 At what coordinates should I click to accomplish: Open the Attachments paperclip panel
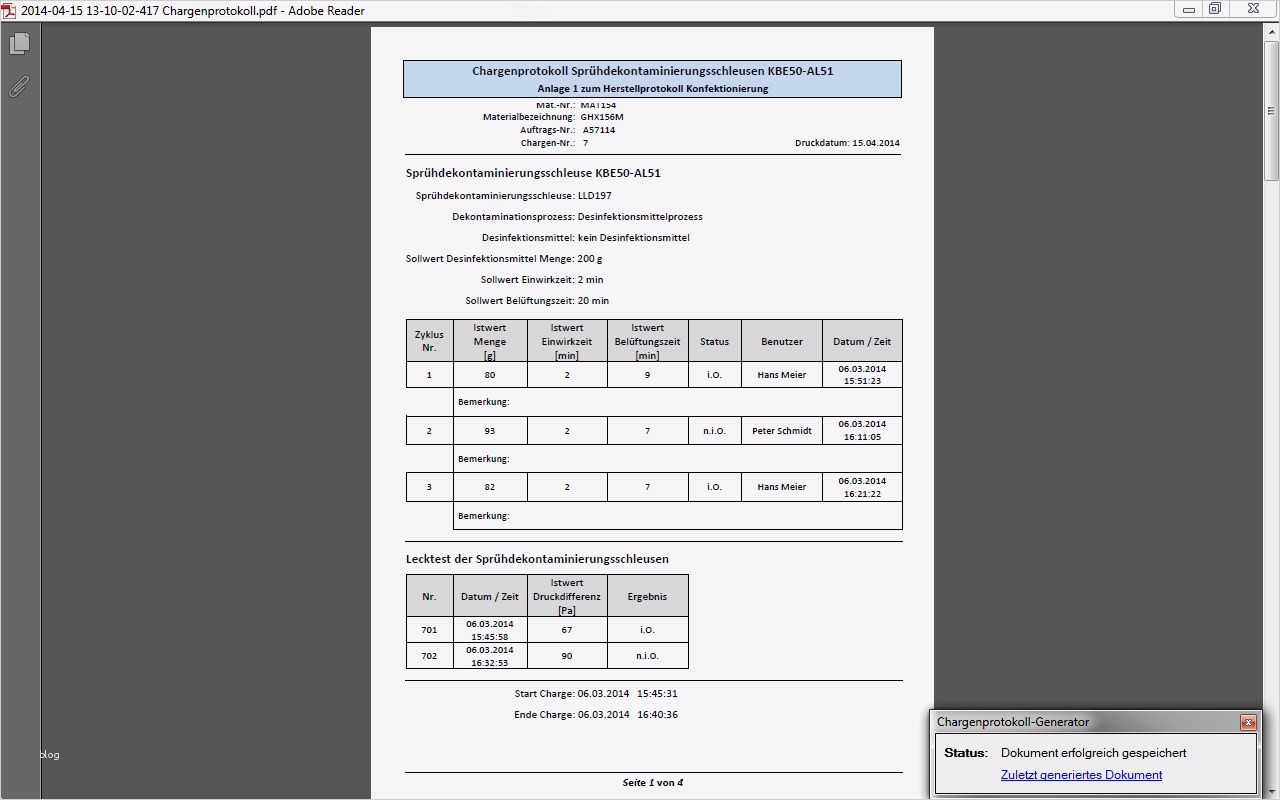(19, 87)
